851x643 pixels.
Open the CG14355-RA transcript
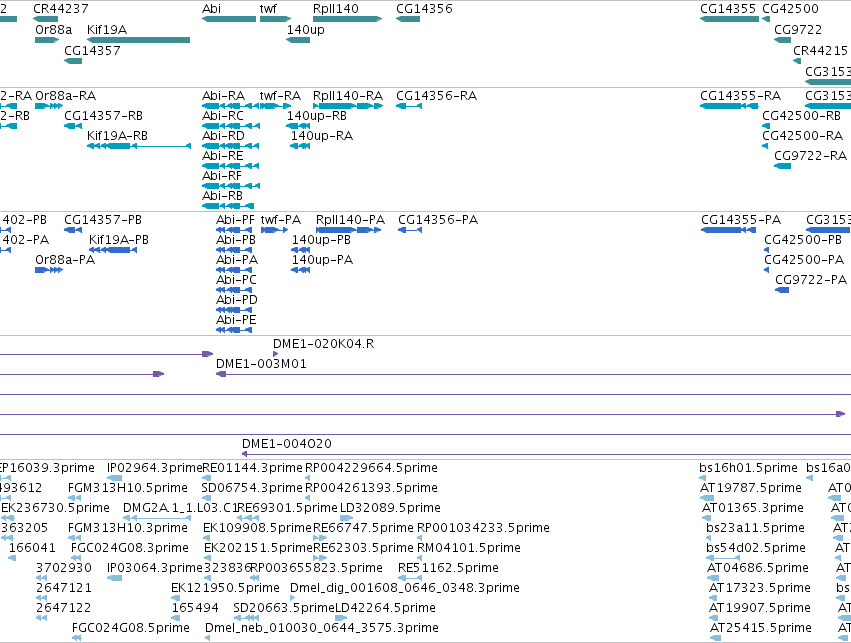729,106
